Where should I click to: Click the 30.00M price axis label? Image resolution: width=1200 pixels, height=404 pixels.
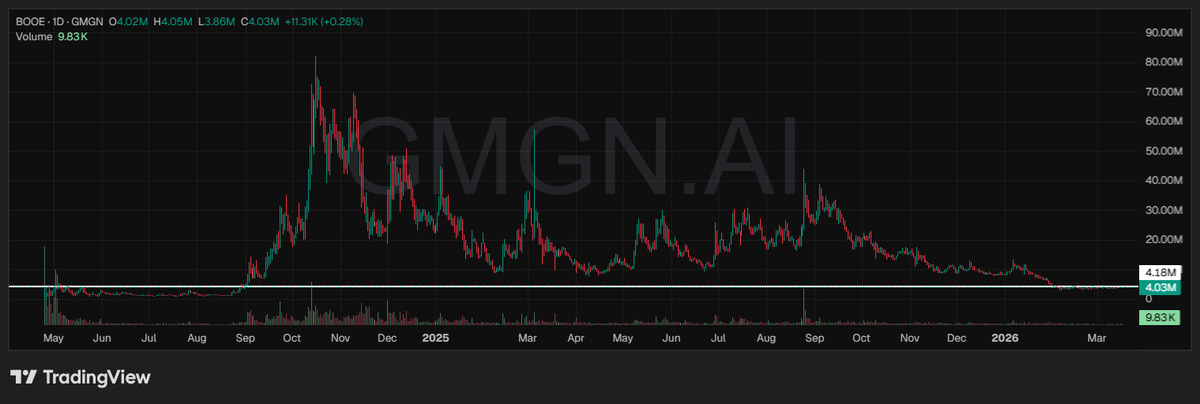point(1162,210)
